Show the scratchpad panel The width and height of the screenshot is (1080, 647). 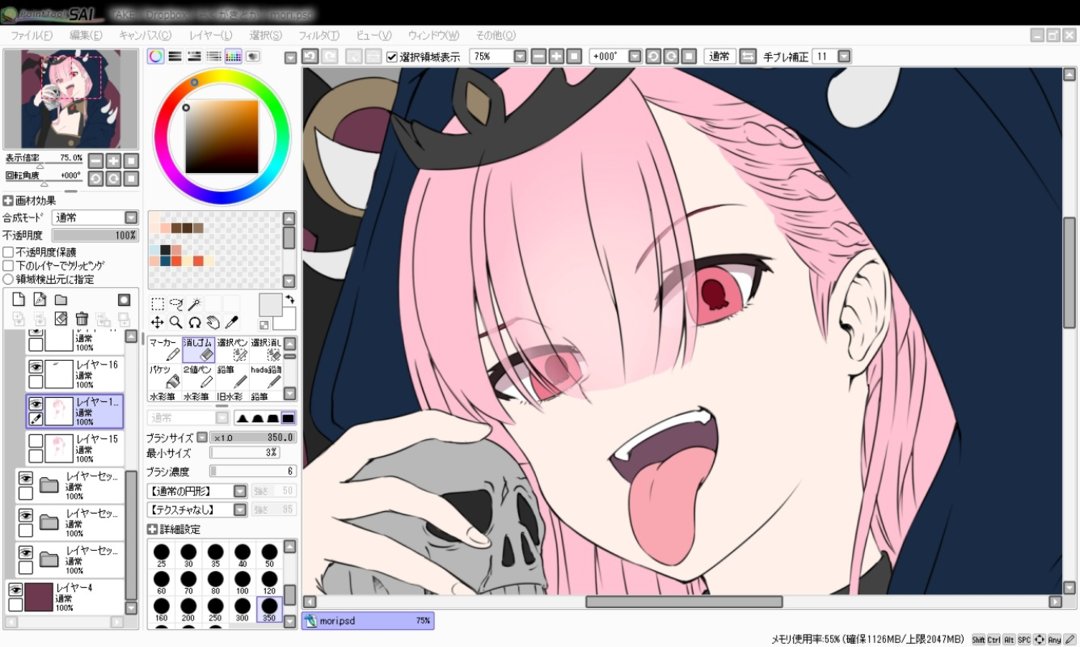pyautogui.click(x=253, y=57)
